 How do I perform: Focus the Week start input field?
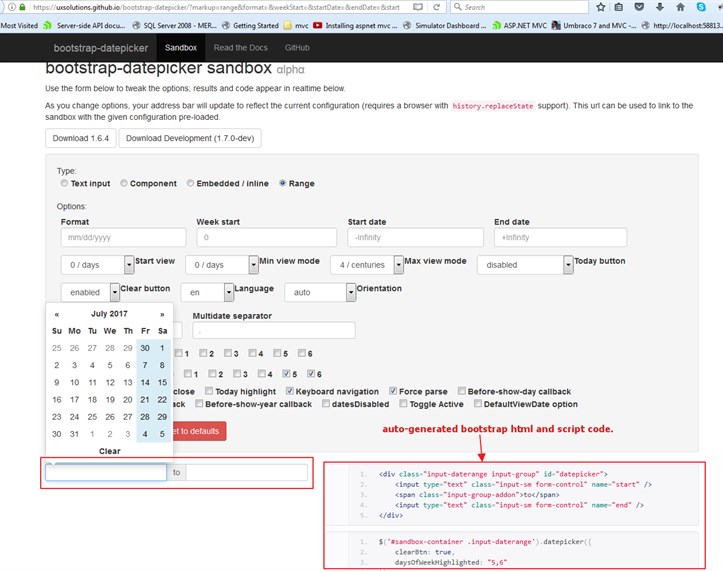coord(267,238)
